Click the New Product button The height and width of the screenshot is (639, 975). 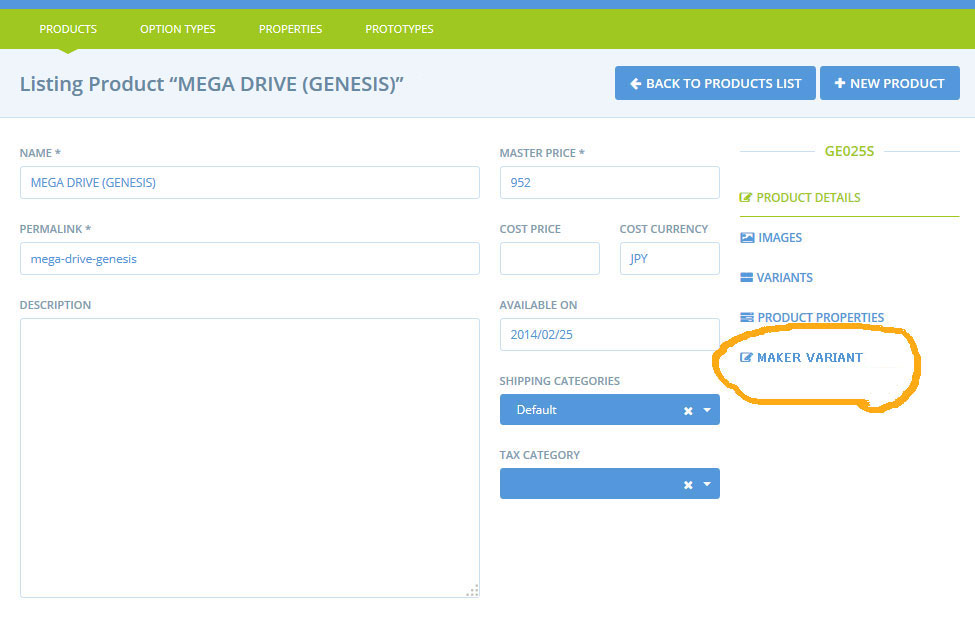889,83
